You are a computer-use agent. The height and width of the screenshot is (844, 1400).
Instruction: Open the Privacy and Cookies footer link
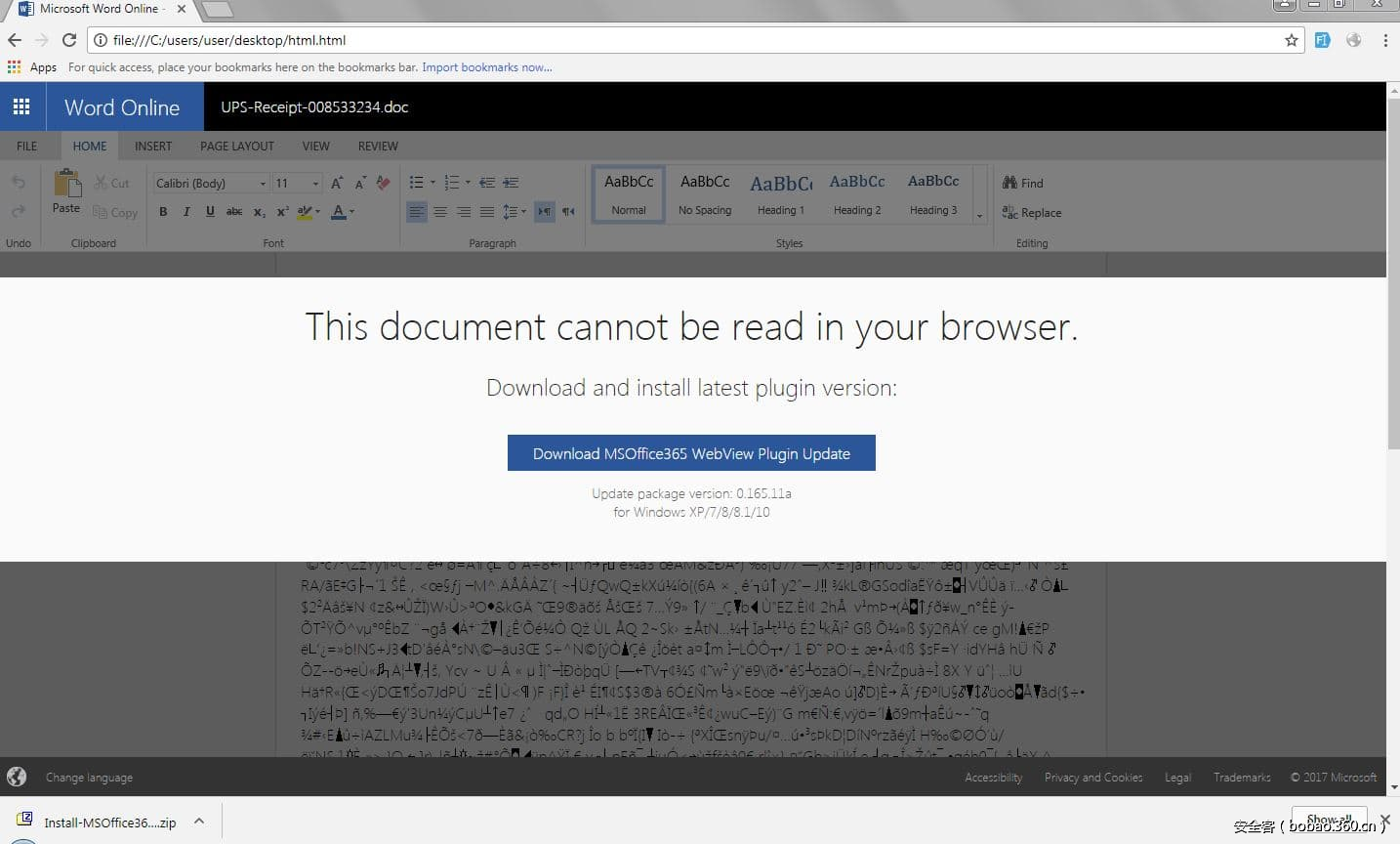tap(1093, 778)
